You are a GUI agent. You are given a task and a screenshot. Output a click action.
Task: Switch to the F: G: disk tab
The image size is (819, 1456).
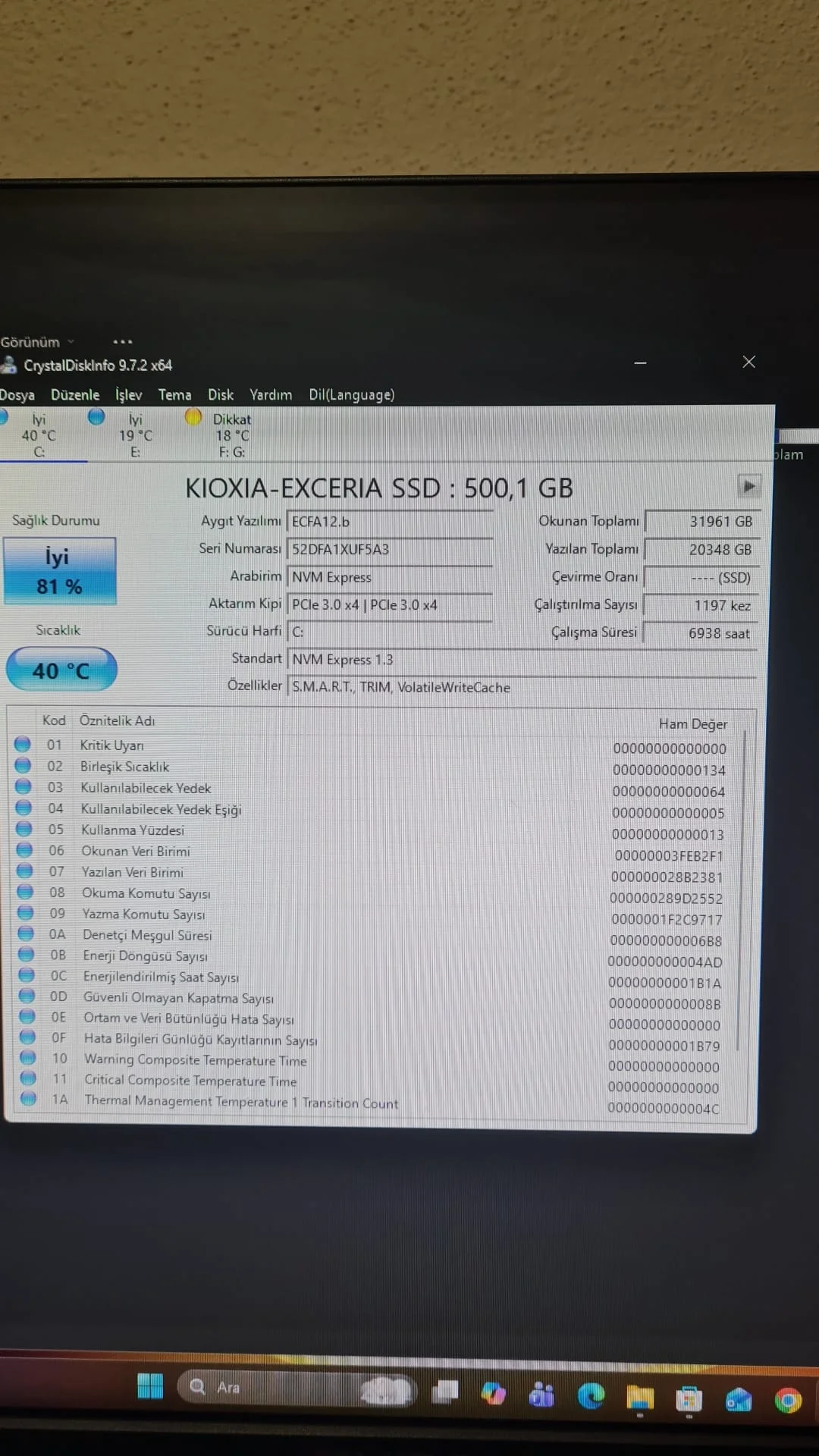click(231, 435)
